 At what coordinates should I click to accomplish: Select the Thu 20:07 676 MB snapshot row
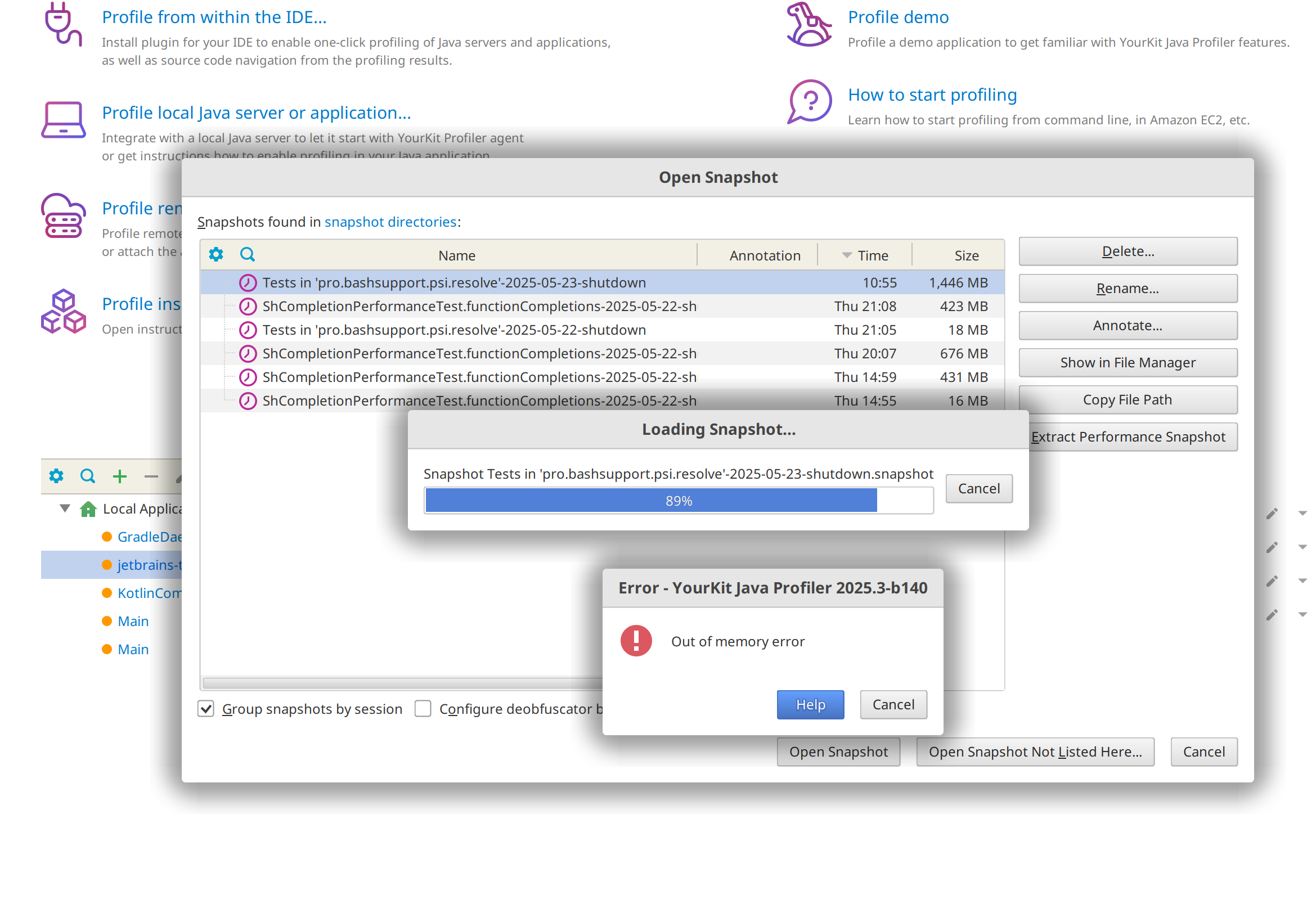(x=602, y=354)
